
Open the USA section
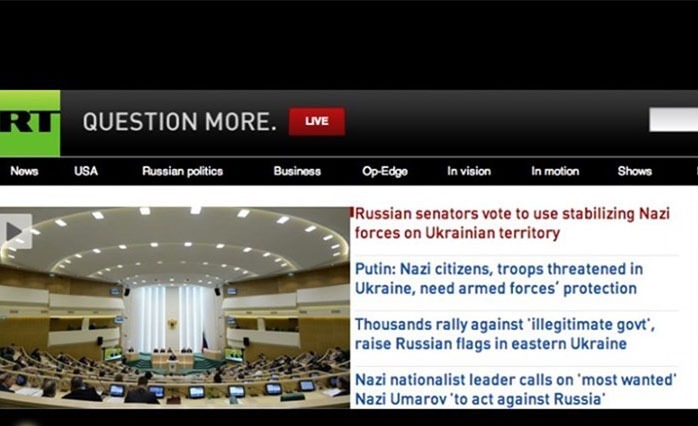(x=86, y=171)
